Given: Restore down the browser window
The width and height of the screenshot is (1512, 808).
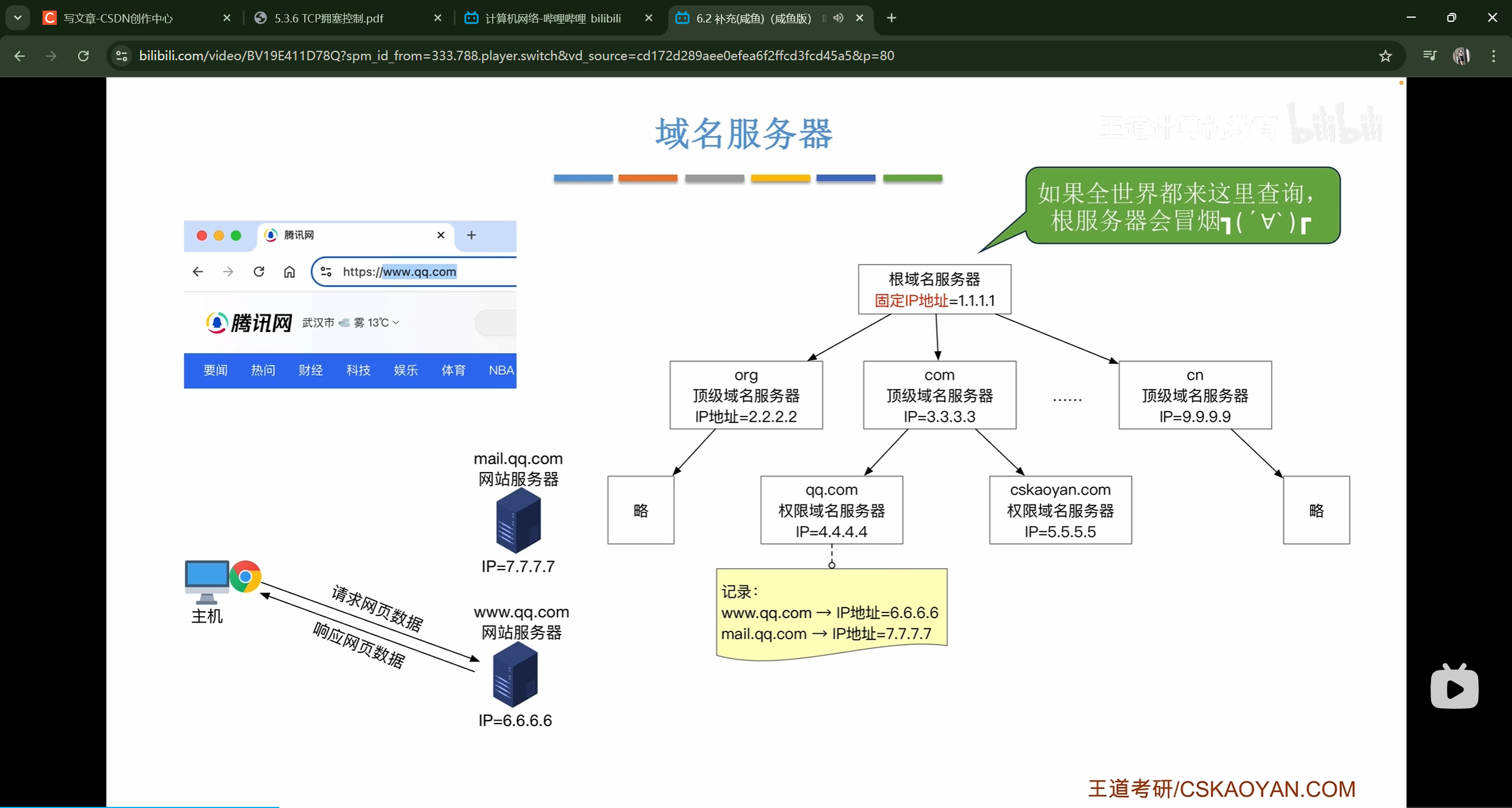Looking at the screenshot, I should pyautogui.click(x=1451, y=18).
